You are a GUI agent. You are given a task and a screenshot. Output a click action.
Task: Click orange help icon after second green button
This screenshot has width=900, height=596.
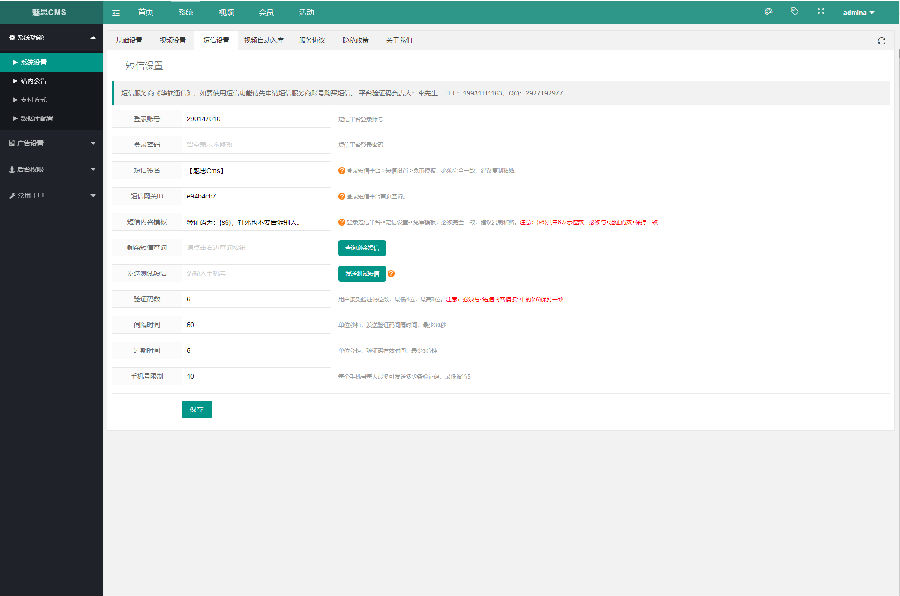tap(391, 274)
